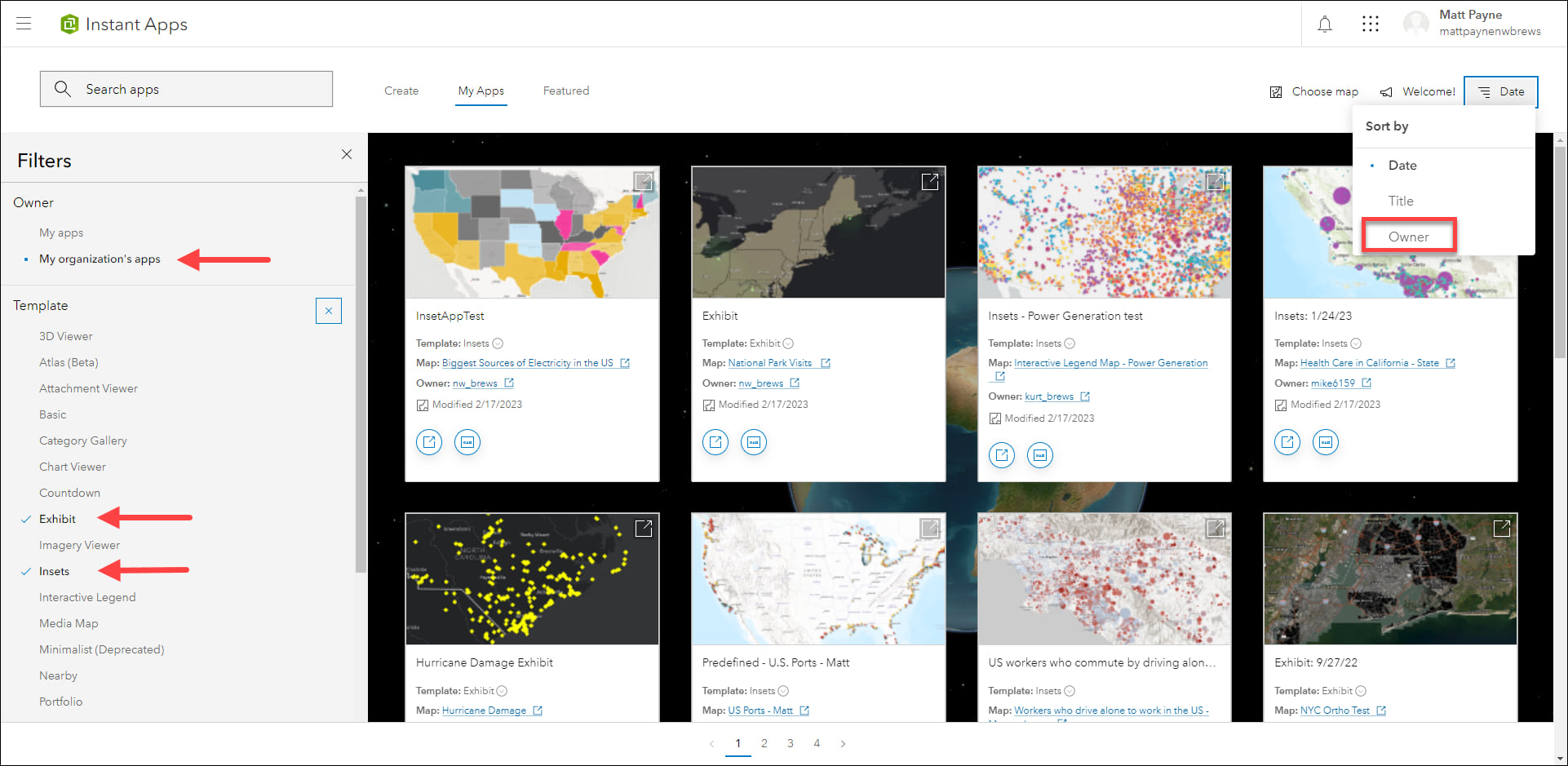1568x766 pixels.
Task: Launch the InsetAppTest app with its round button
Action: coord(429,442)
